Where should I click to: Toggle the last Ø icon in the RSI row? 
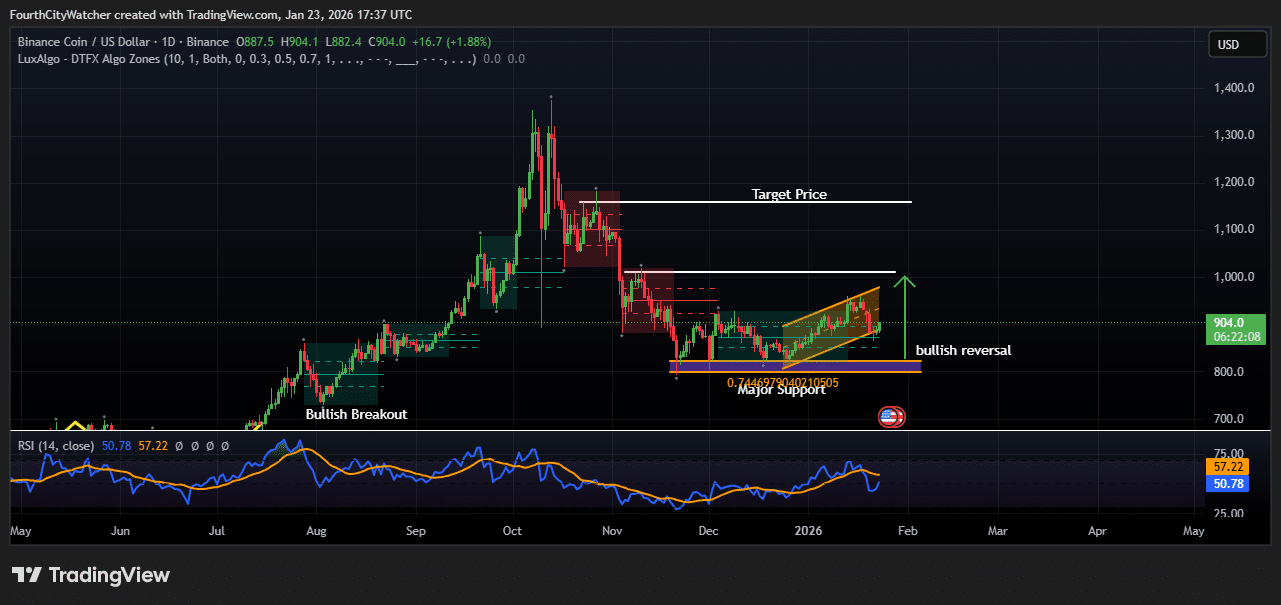[x=224, y=446]
